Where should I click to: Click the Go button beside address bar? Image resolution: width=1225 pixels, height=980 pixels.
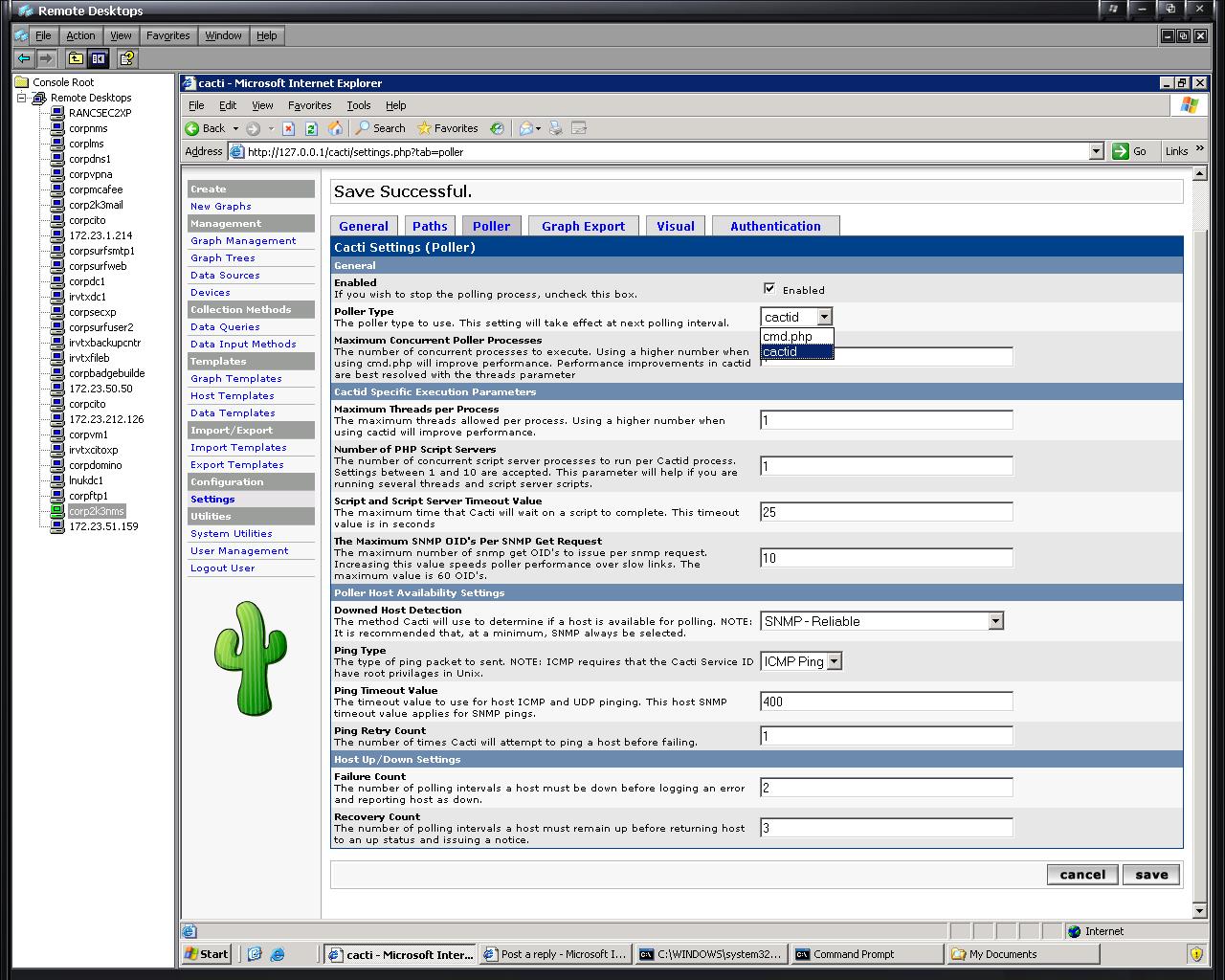click(x=1130, y=151)
